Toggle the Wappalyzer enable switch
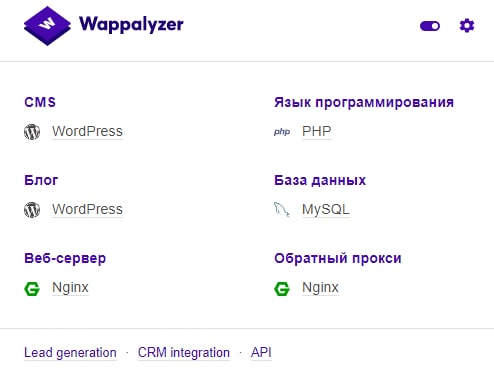 click(430, 26)
